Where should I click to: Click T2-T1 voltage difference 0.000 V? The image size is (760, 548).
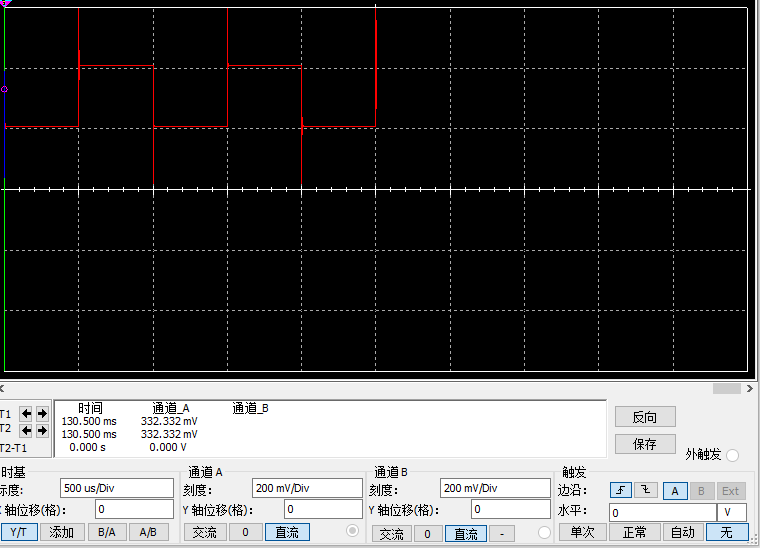tap(168, 447)
